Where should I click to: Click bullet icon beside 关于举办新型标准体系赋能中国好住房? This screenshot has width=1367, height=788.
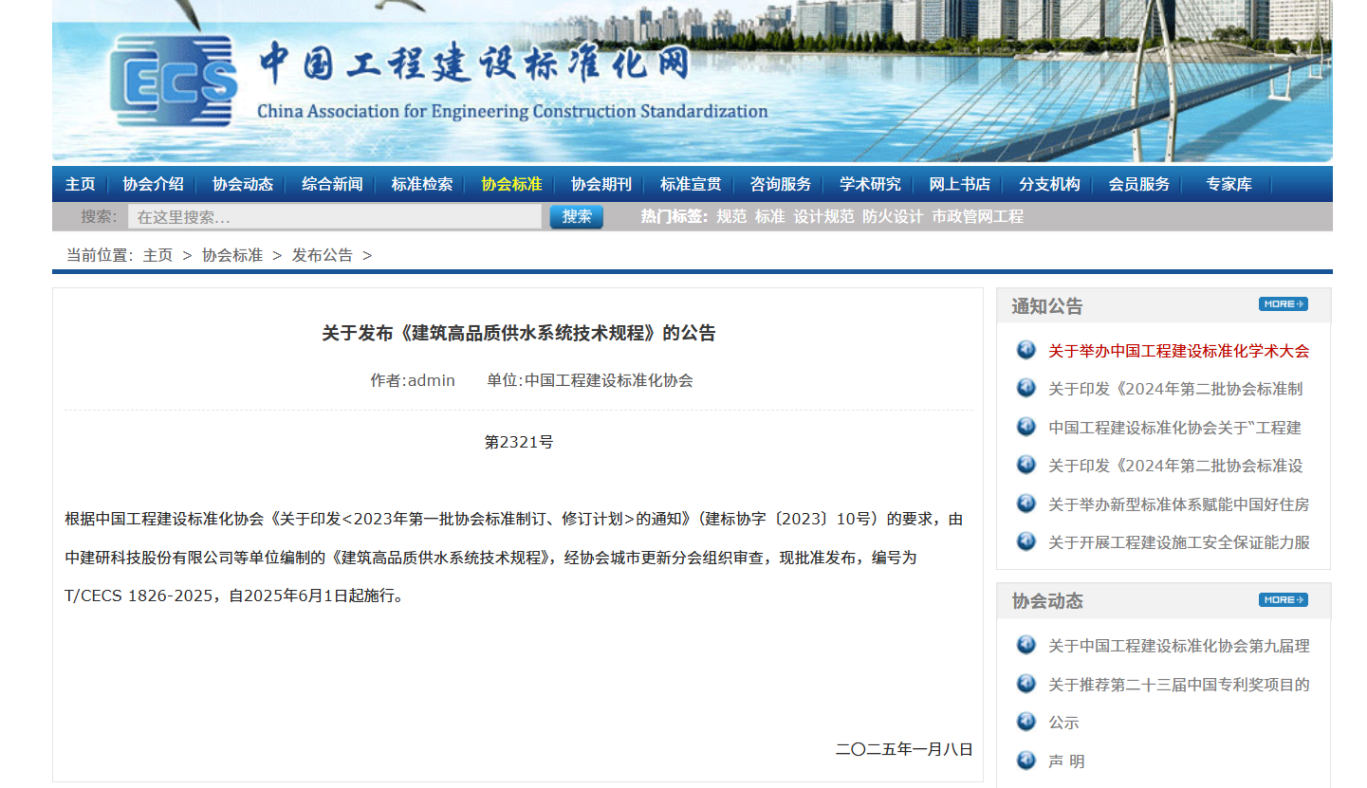[x=1026, y=504]
